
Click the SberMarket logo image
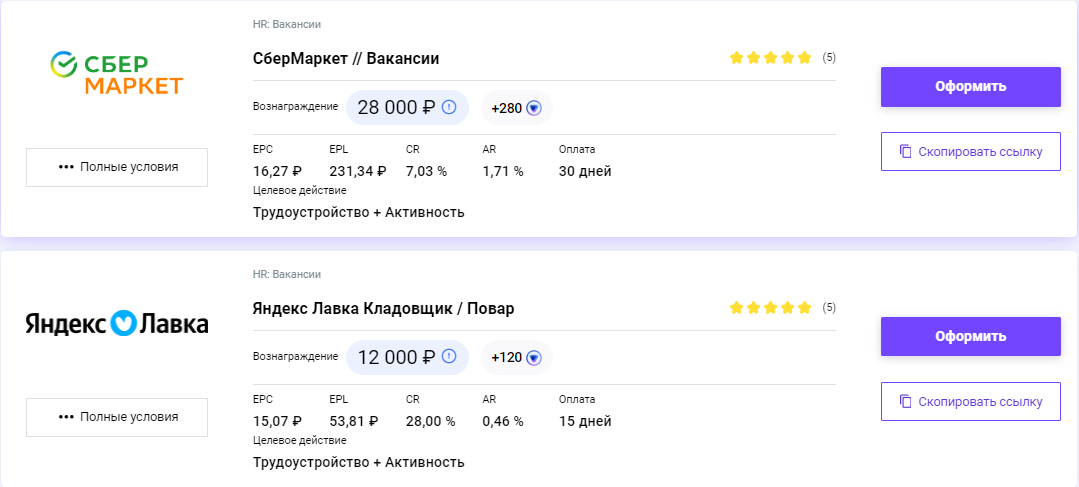(x=117, y=74)
